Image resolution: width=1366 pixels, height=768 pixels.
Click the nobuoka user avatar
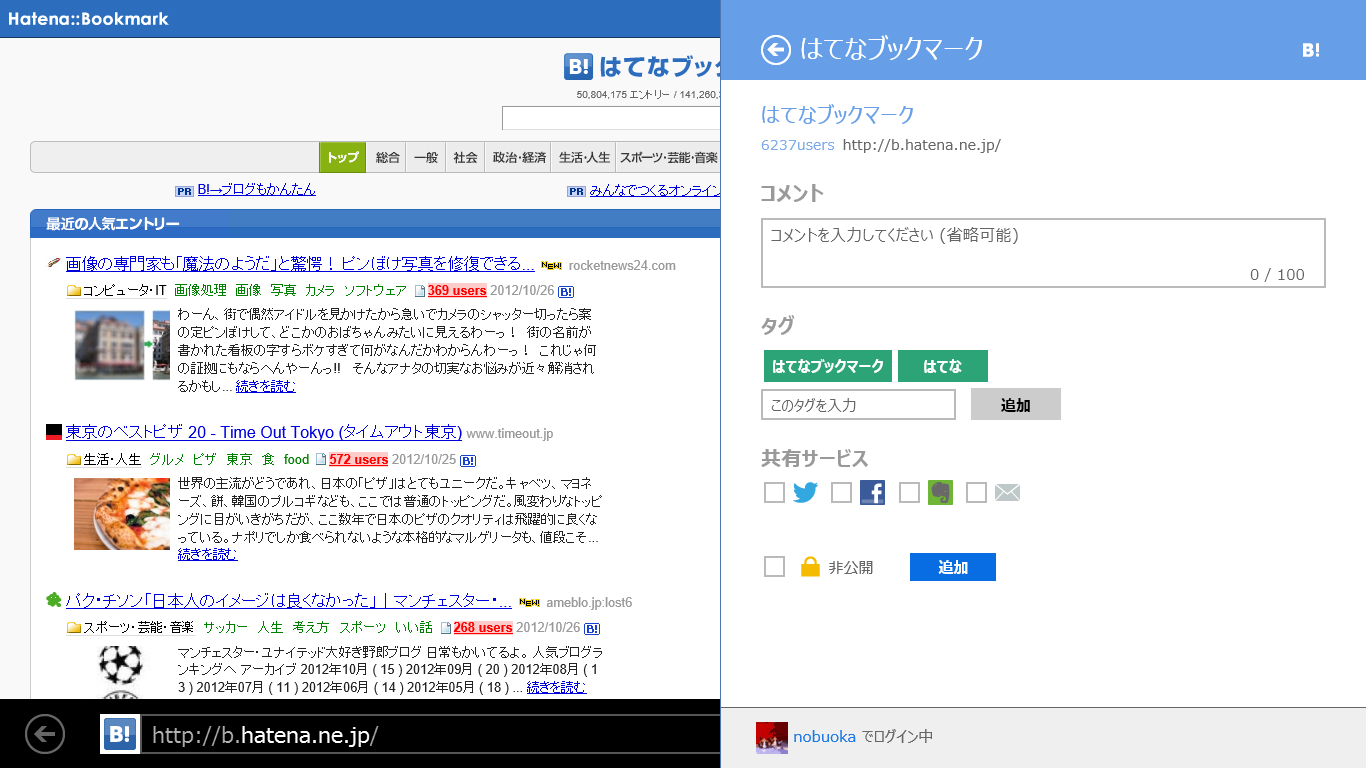tap(772, 737)
